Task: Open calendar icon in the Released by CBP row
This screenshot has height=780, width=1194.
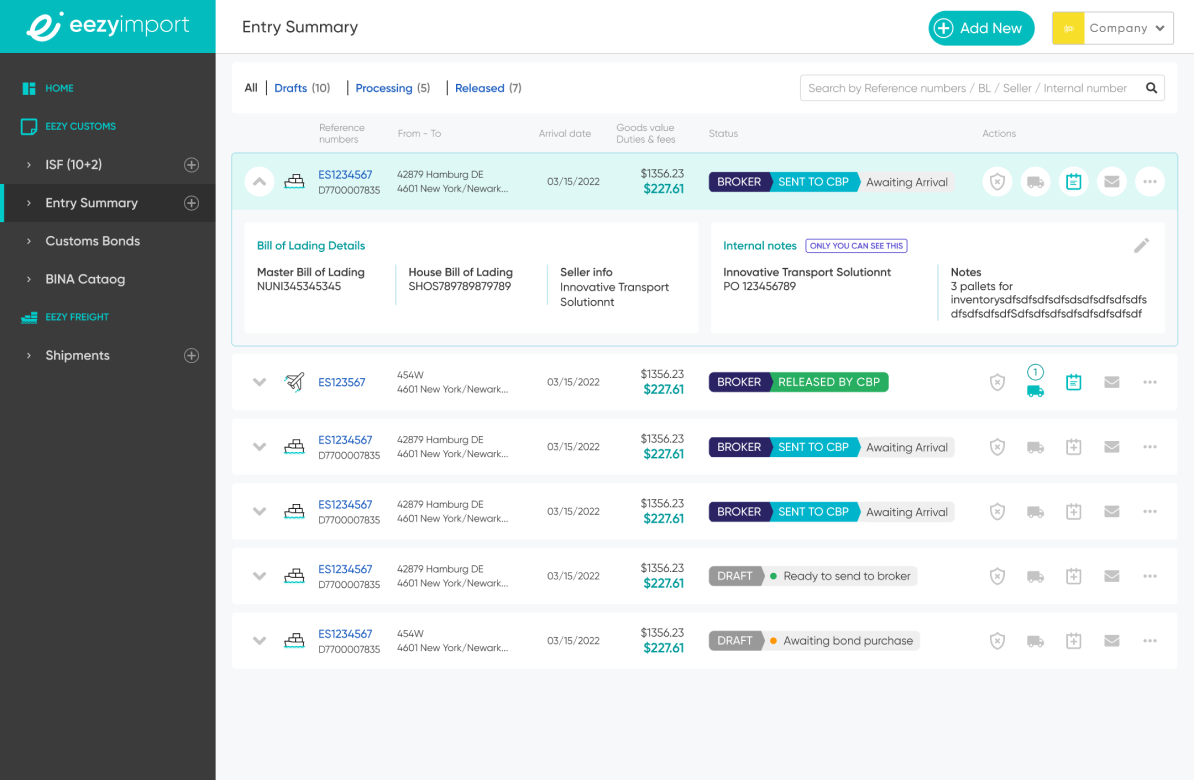Action: coord(1073,382)
